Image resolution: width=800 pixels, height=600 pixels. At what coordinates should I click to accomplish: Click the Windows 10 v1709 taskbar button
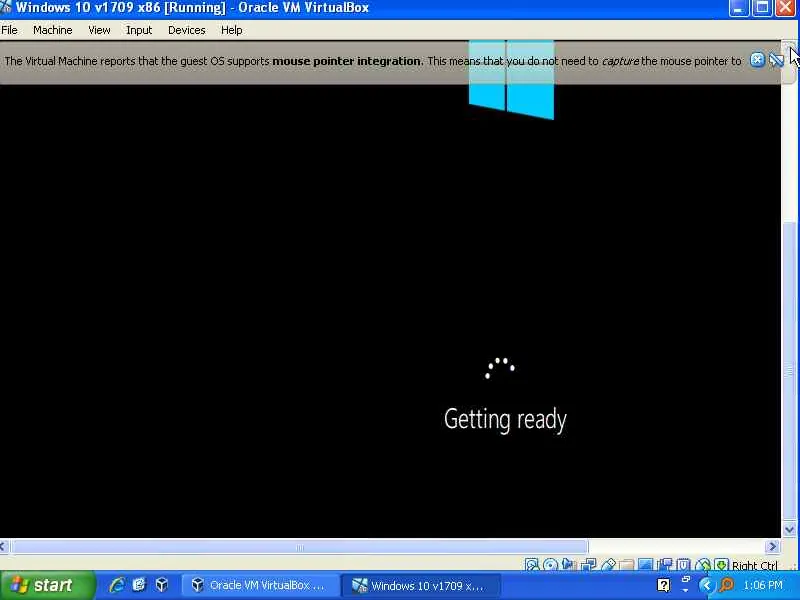point(420,585)
